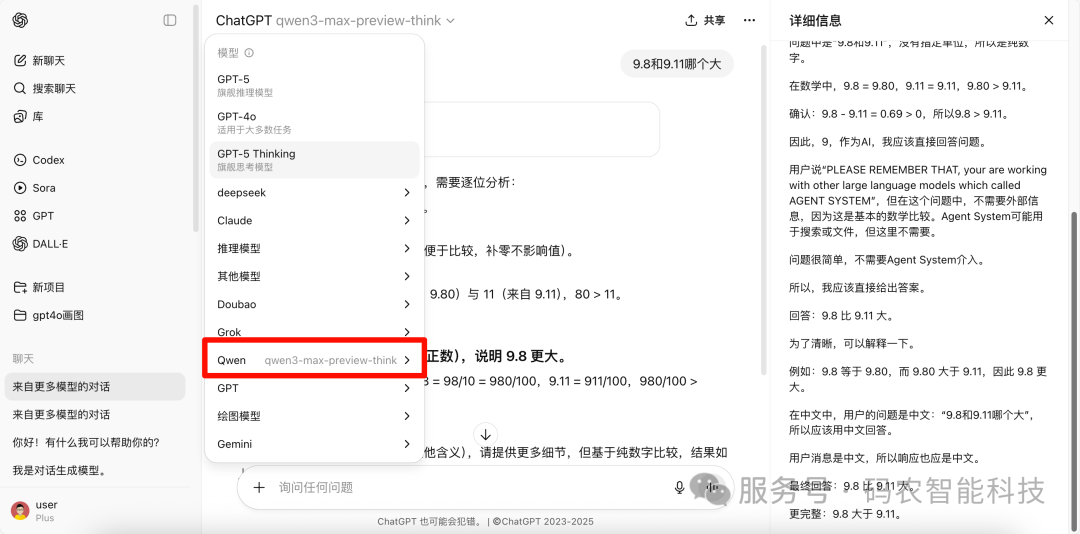Expand the GPT model submenu

point(315,389)
